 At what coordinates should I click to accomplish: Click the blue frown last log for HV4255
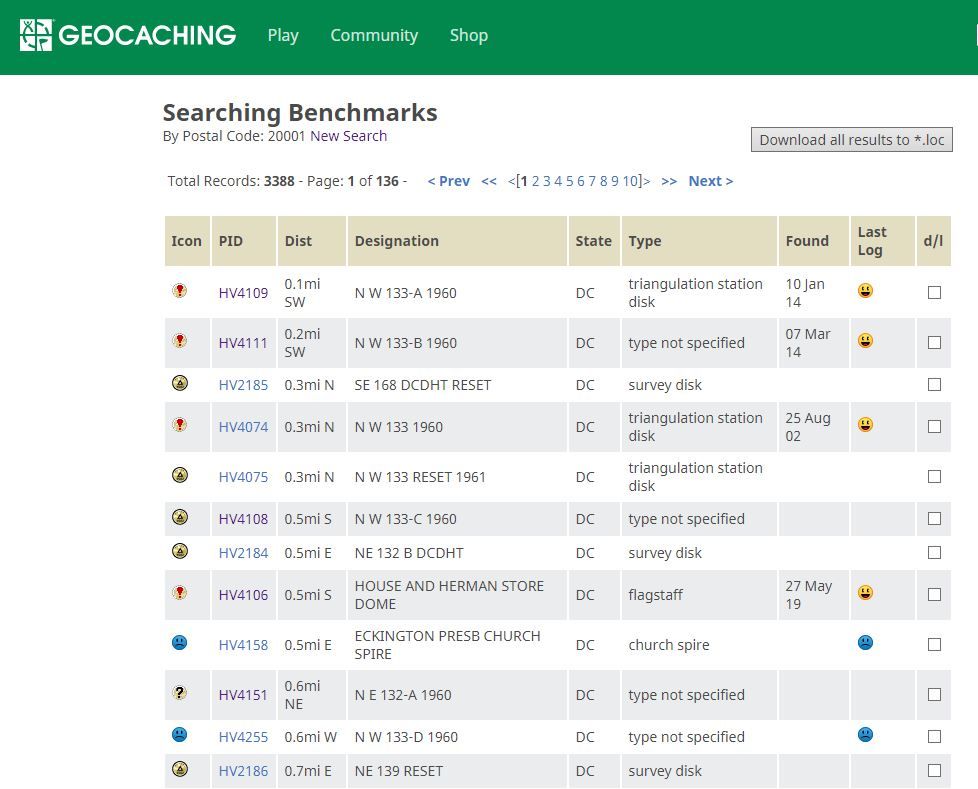(x=865, y=735)
